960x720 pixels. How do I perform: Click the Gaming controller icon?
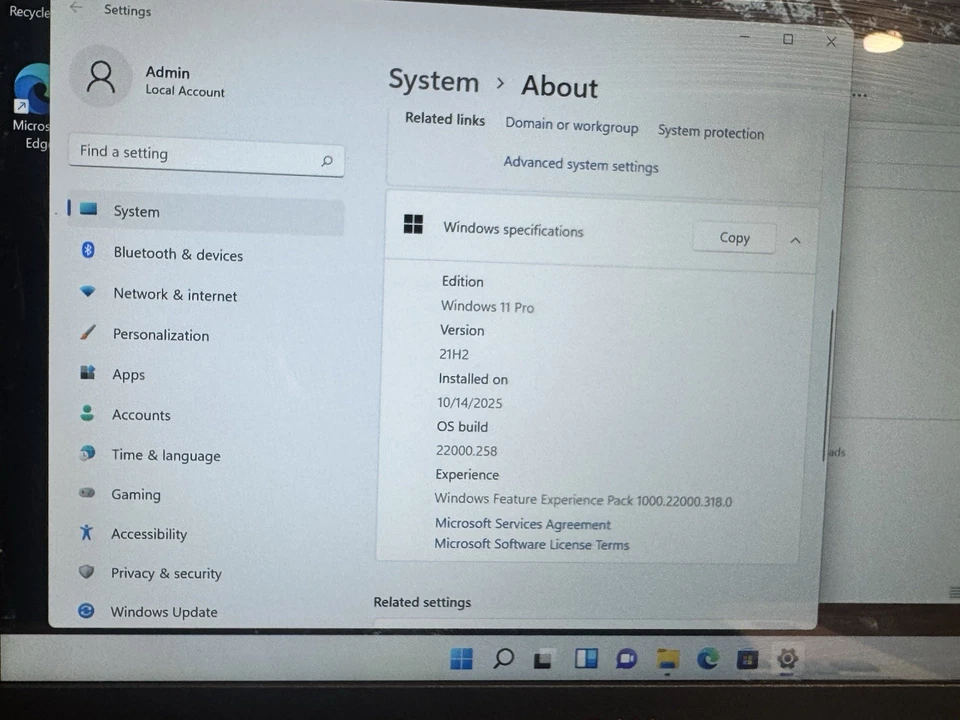(87, 492)
